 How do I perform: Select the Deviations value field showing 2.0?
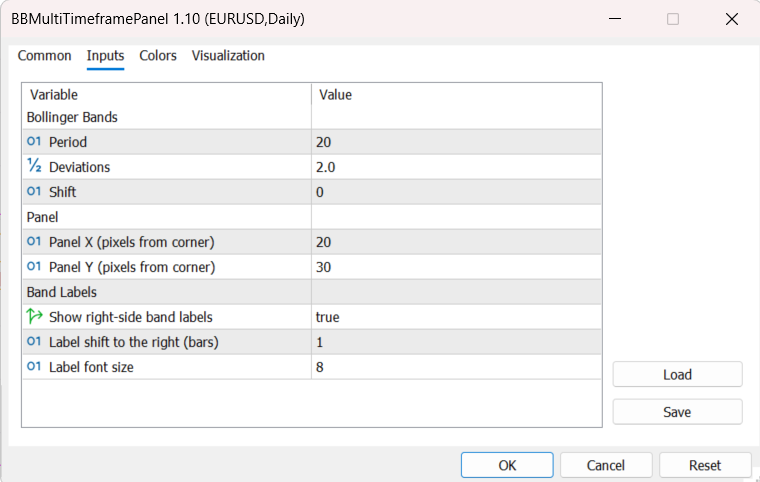point(455,167)
